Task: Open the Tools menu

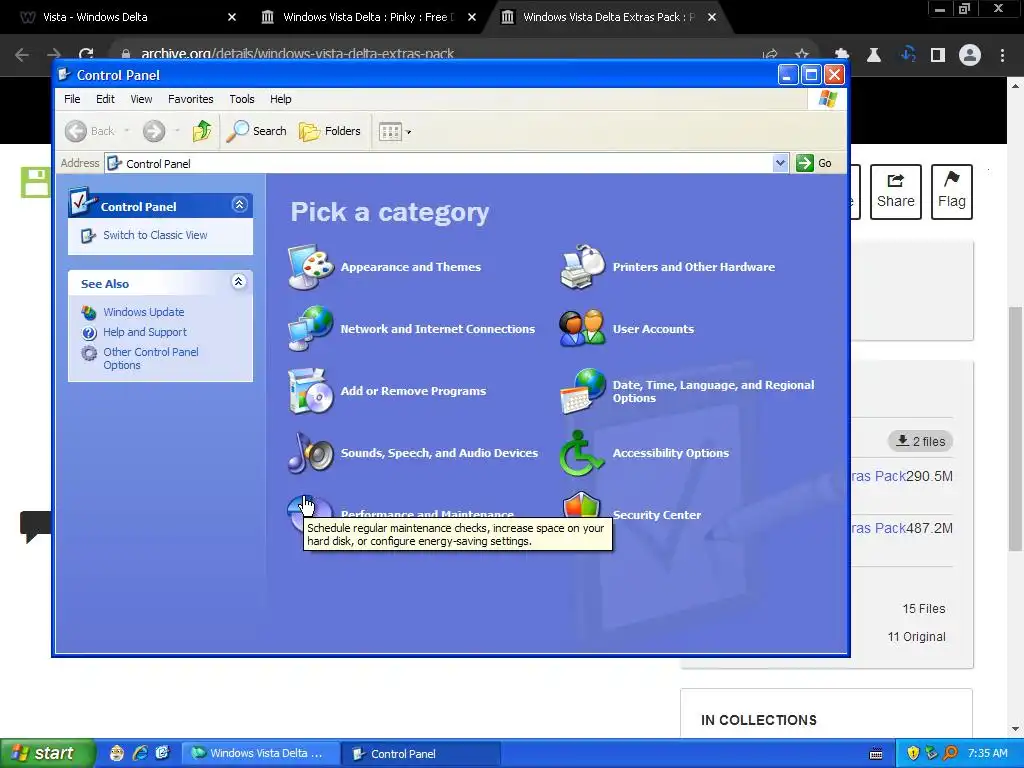Action: click(242, 99)
